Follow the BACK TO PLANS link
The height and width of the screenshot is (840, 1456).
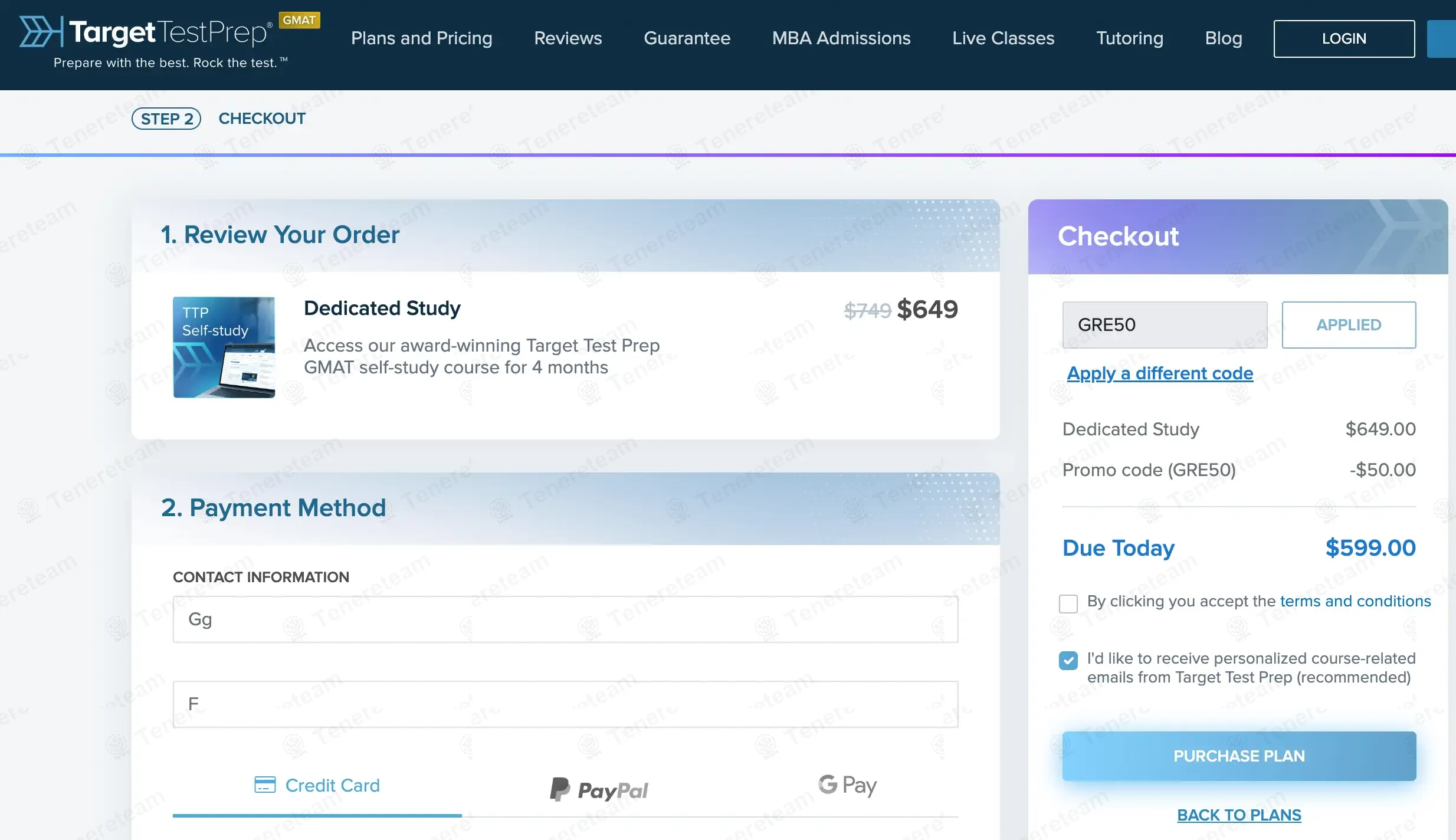(x=1239, y=815)
